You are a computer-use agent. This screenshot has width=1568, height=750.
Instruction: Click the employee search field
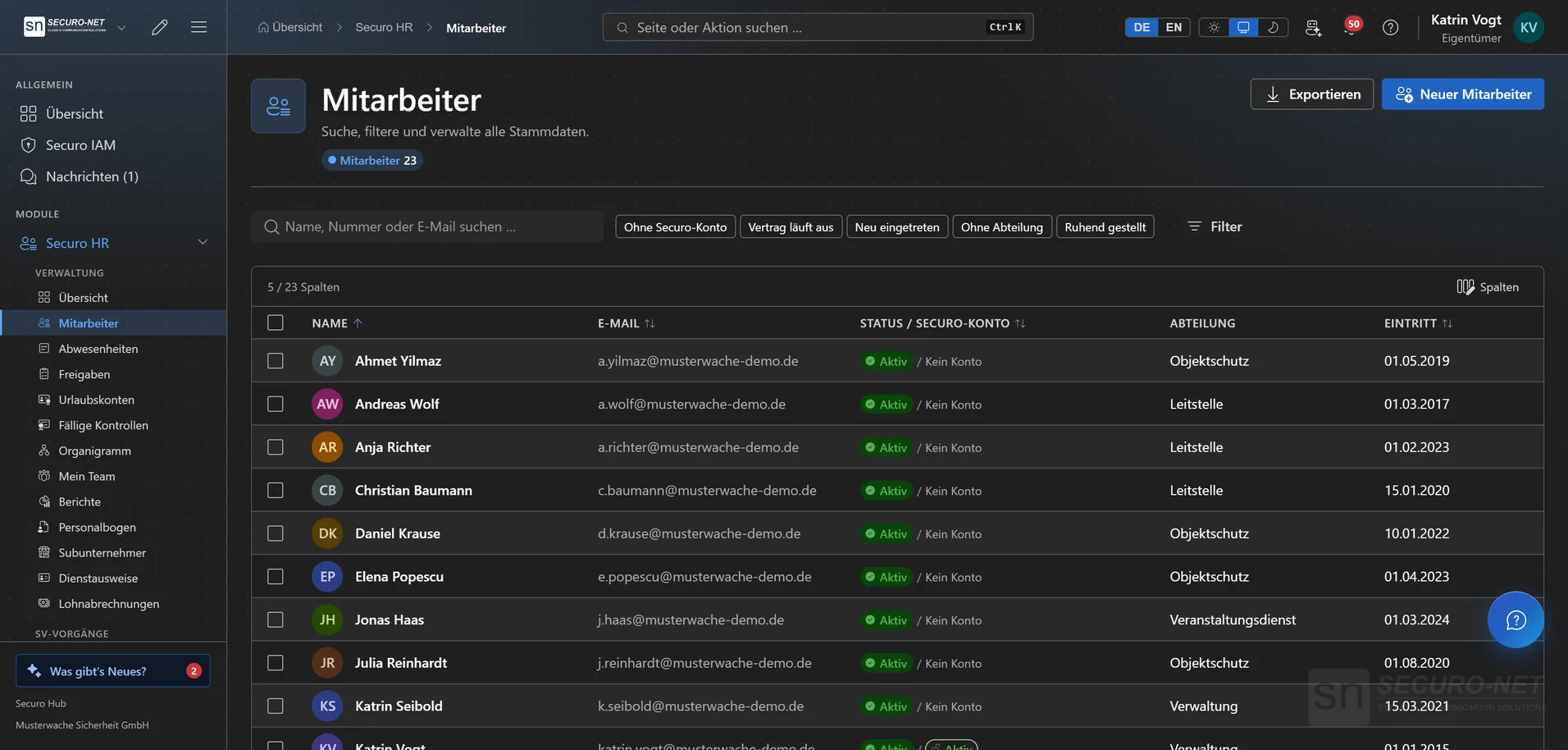coord(427,226)
